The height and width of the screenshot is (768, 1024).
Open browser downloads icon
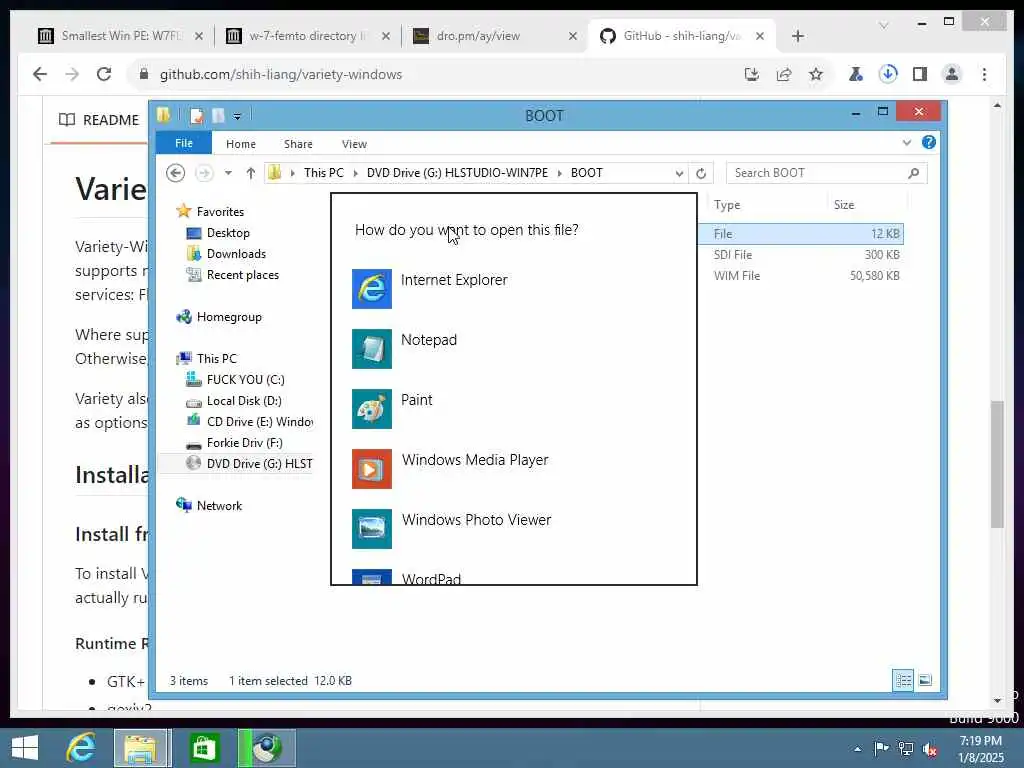(888, 74)
